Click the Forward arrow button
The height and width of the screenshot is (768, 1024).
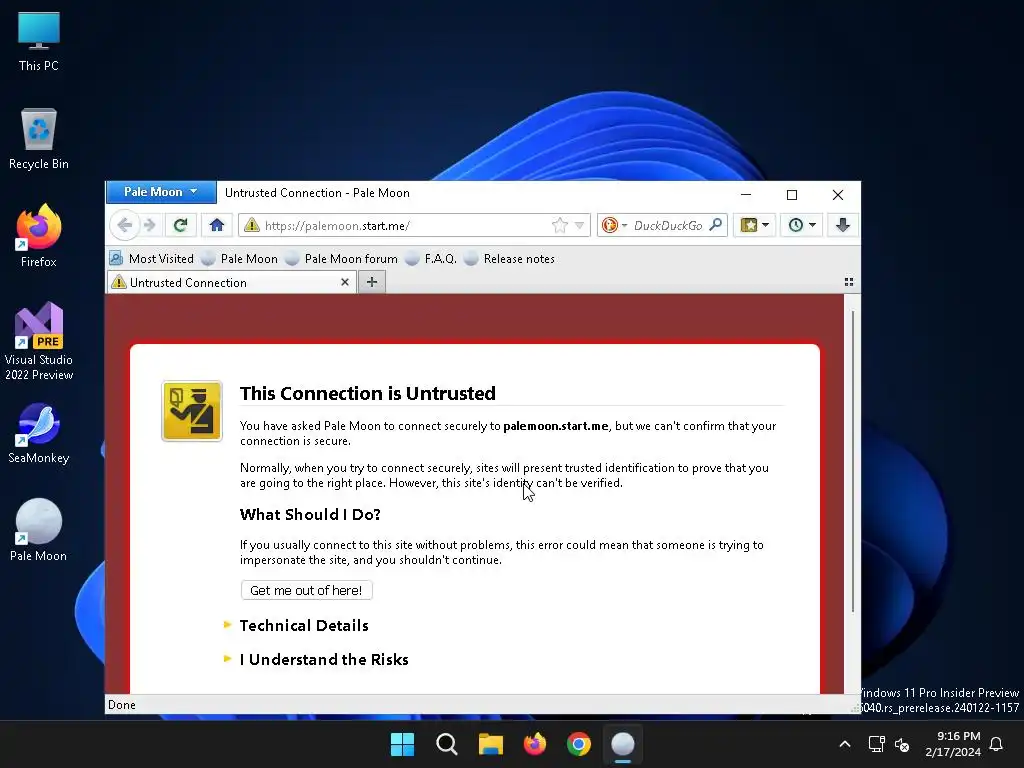(150, 225)
